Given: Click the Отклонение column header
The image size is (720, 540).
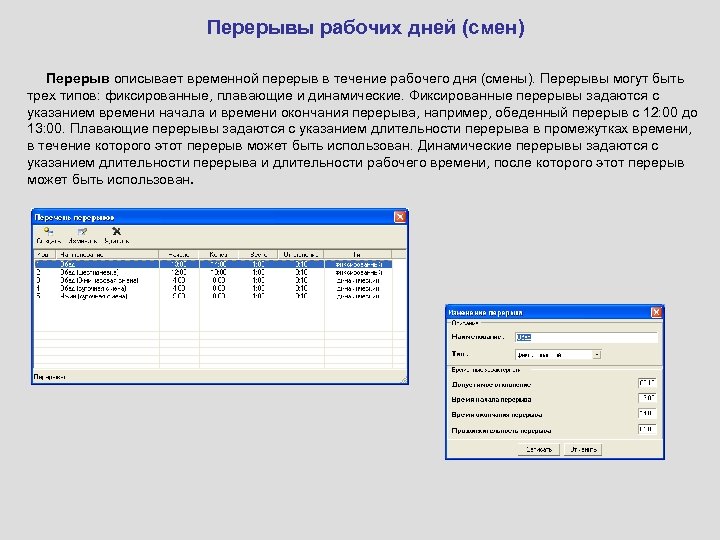Looking at the screenshot, I should pyautogui.click(x=301, y=254).
